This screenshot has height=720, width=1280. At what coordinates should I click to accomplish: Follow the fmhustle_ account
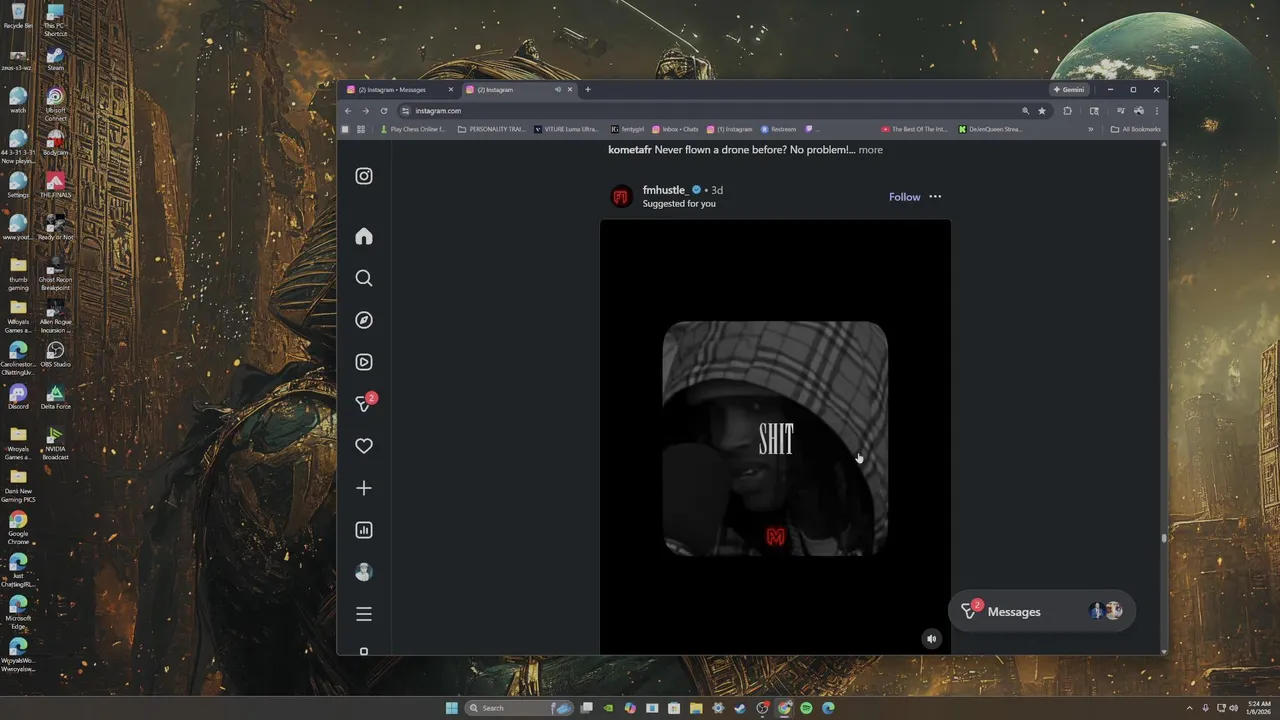coord(904,197)
